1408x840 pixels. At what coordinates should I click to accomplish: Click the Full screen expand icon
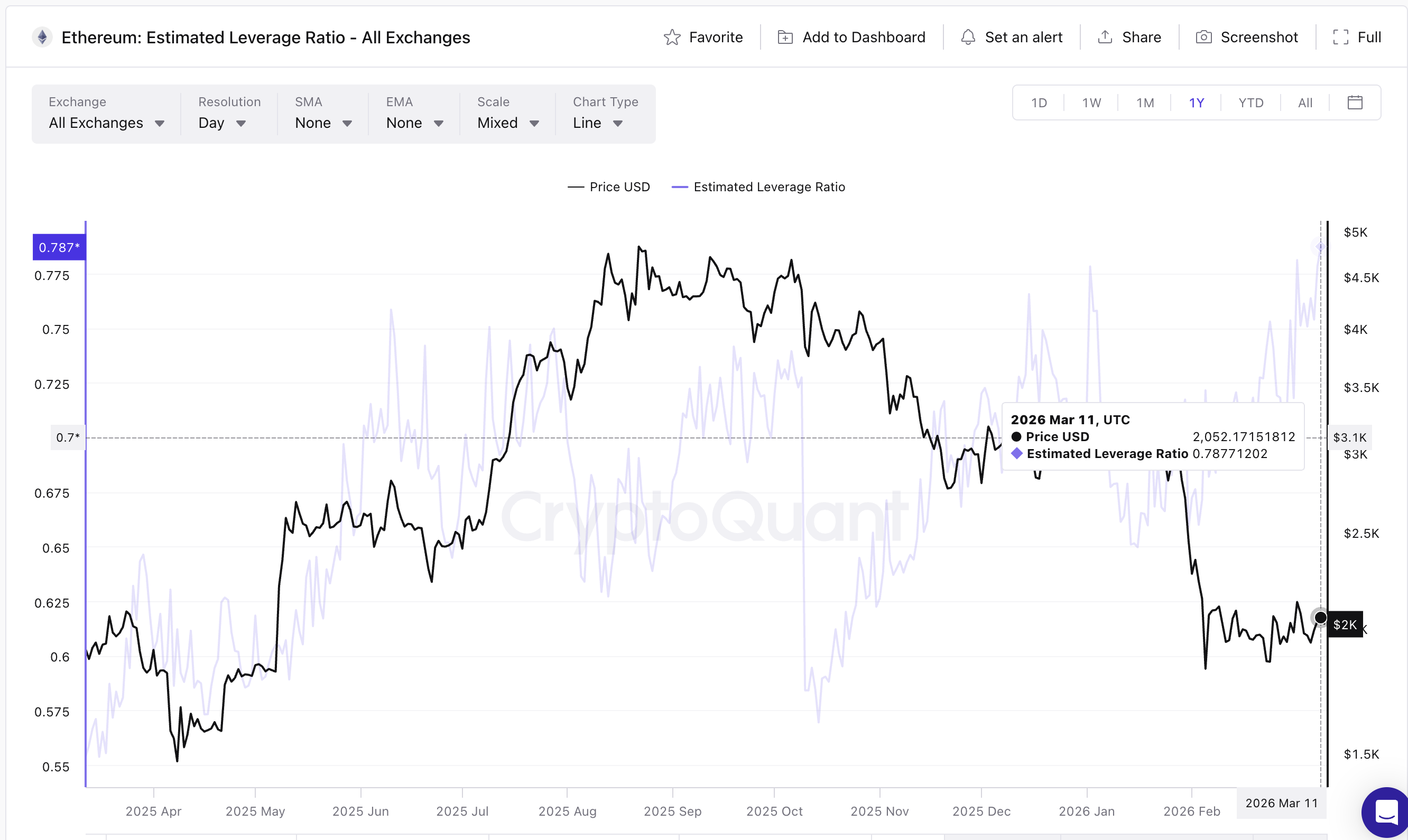click(1340, 38)
